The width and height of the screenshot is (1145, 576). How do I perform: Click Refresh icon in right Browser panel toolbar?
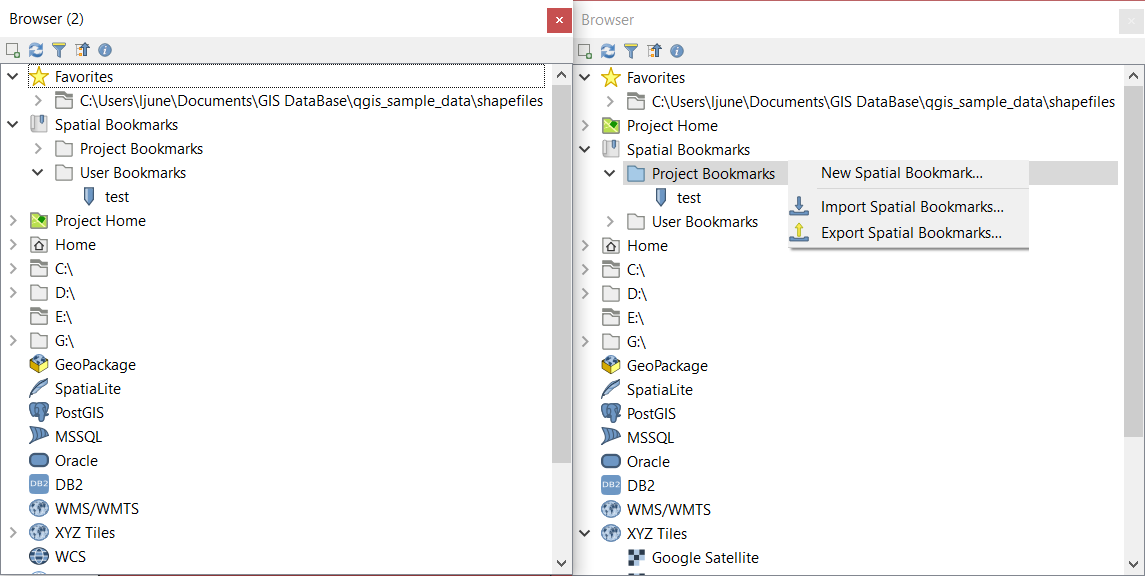pyautogui.click(x=608, y=51)
